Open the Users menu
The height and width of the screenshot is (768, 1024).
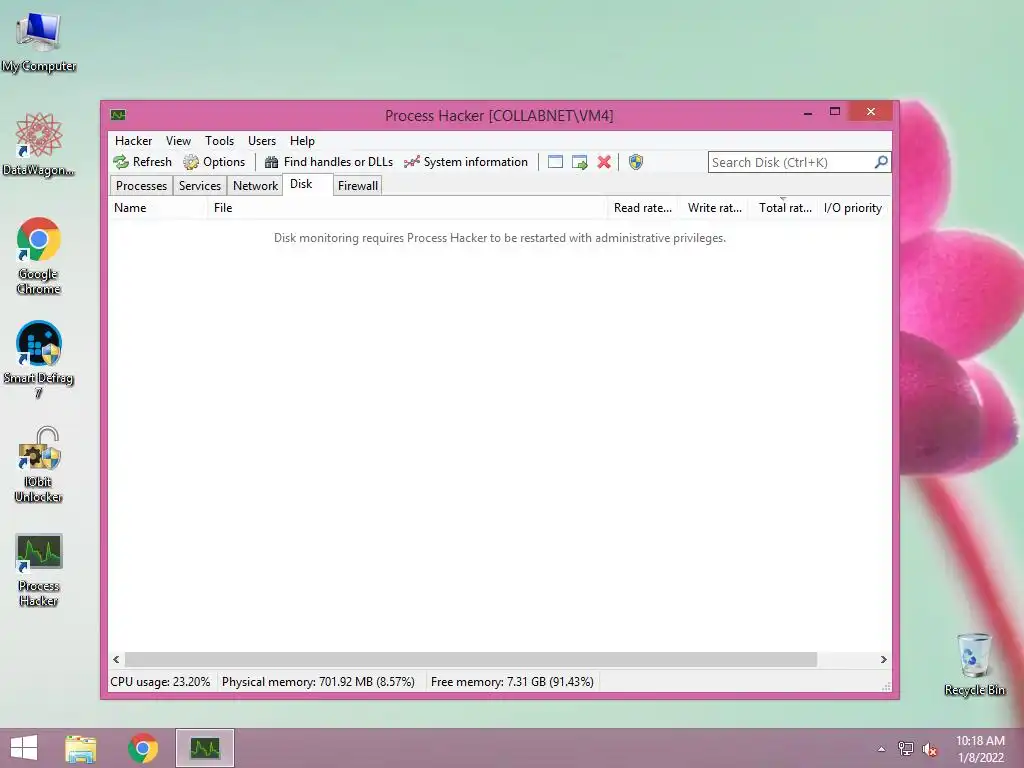tap(262, 140)
